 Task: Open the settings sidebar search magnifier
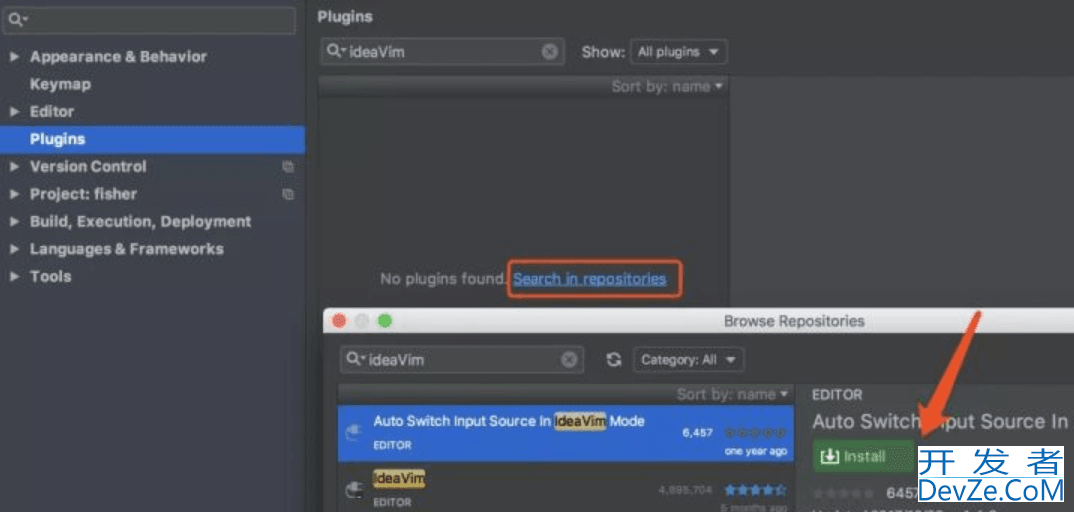click(17, 21)
